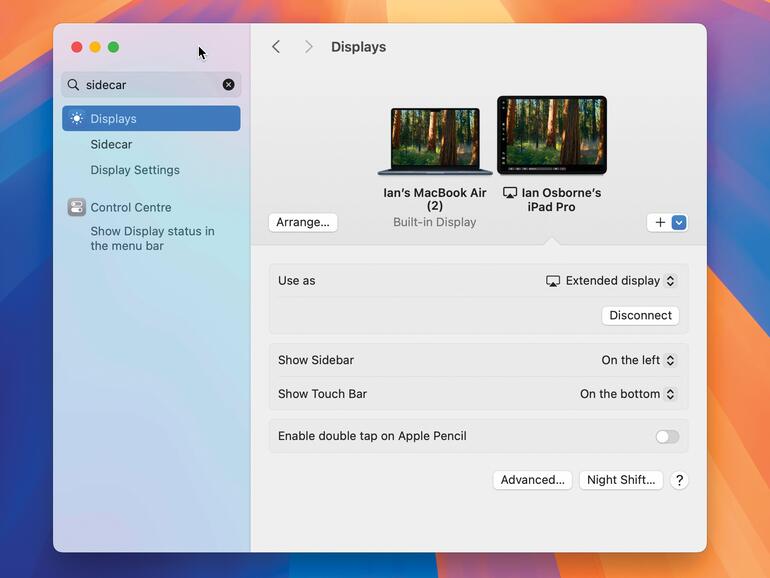Open the Show Touch Bar position dropdown
Image resolution: width=770 pixels, height=578 pixels.
click(x=628, y=394)
